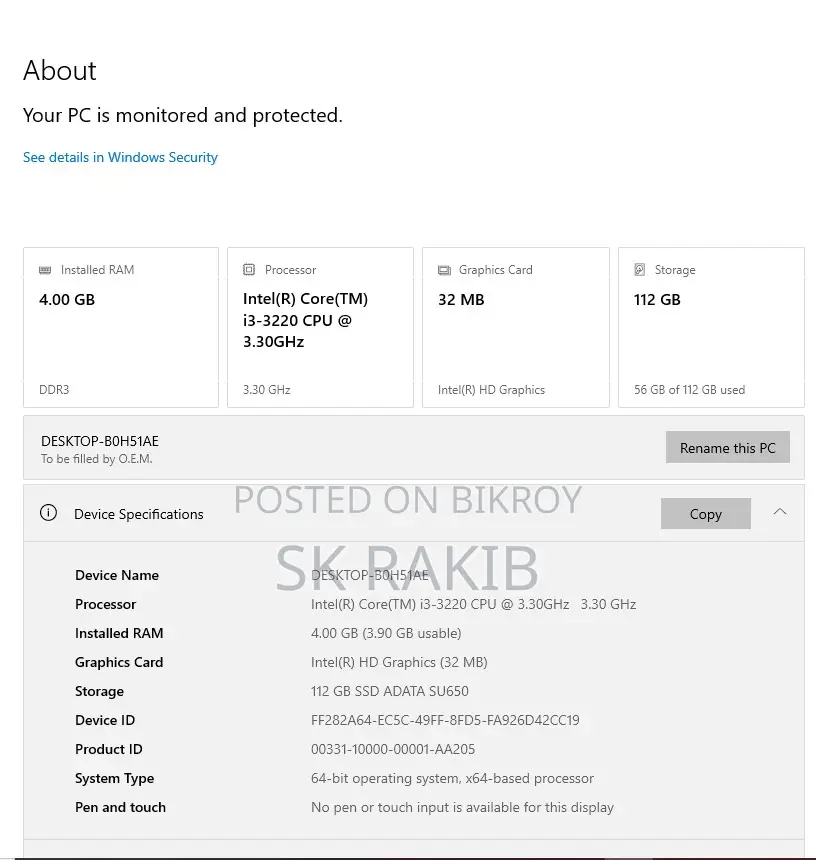Click the DESKTOP-B0H51AE name in PC banner

pyautogui.click(x=100, y=441)
